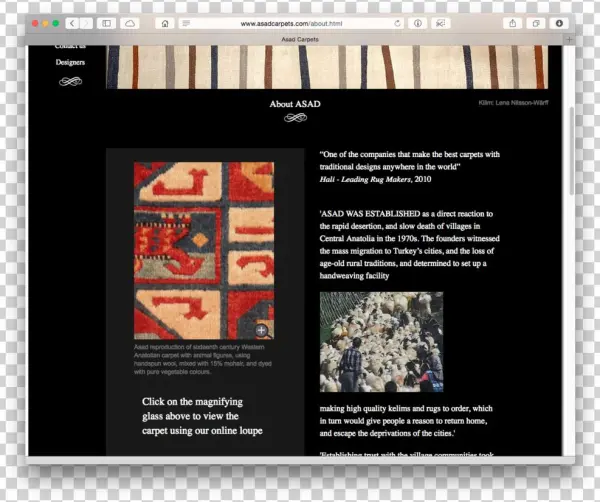Click the sheep flock photograph
Screen dimensions: 600x502
click(x=382, y=342)
